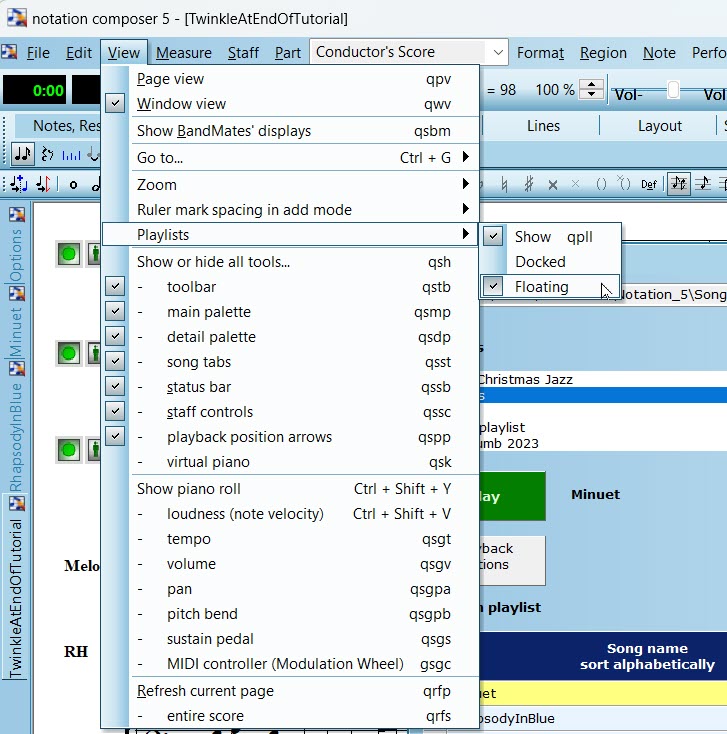The width and height of the screenshot is (727, 734).
Task: Click the document icon left of File menu
Action: tap(10, 53)
